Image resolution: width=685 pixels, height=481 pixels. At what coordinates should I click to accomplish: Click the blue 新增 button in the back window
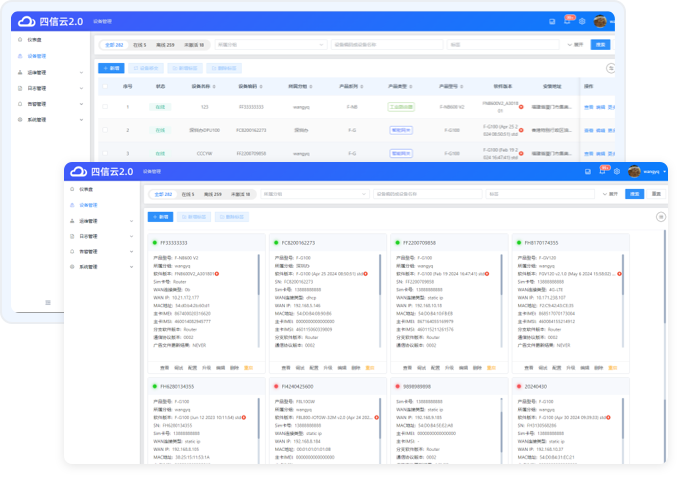[111, 68]
